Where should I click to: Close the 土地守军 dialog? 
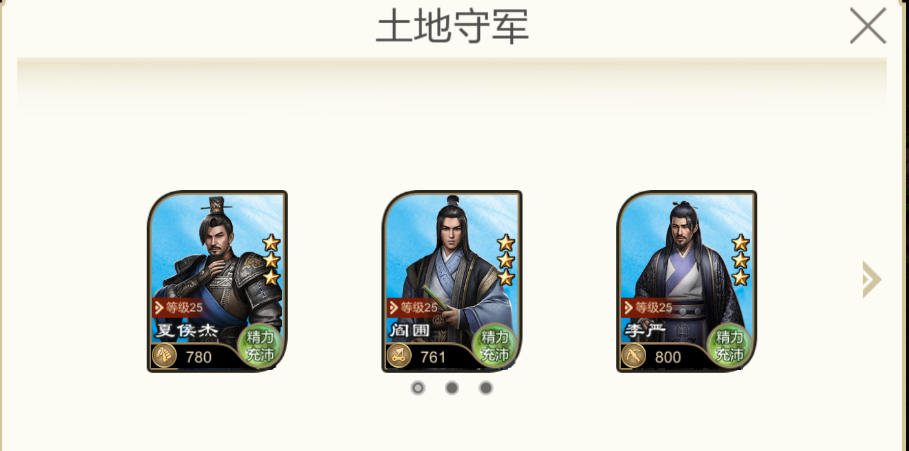coord(868,26)
